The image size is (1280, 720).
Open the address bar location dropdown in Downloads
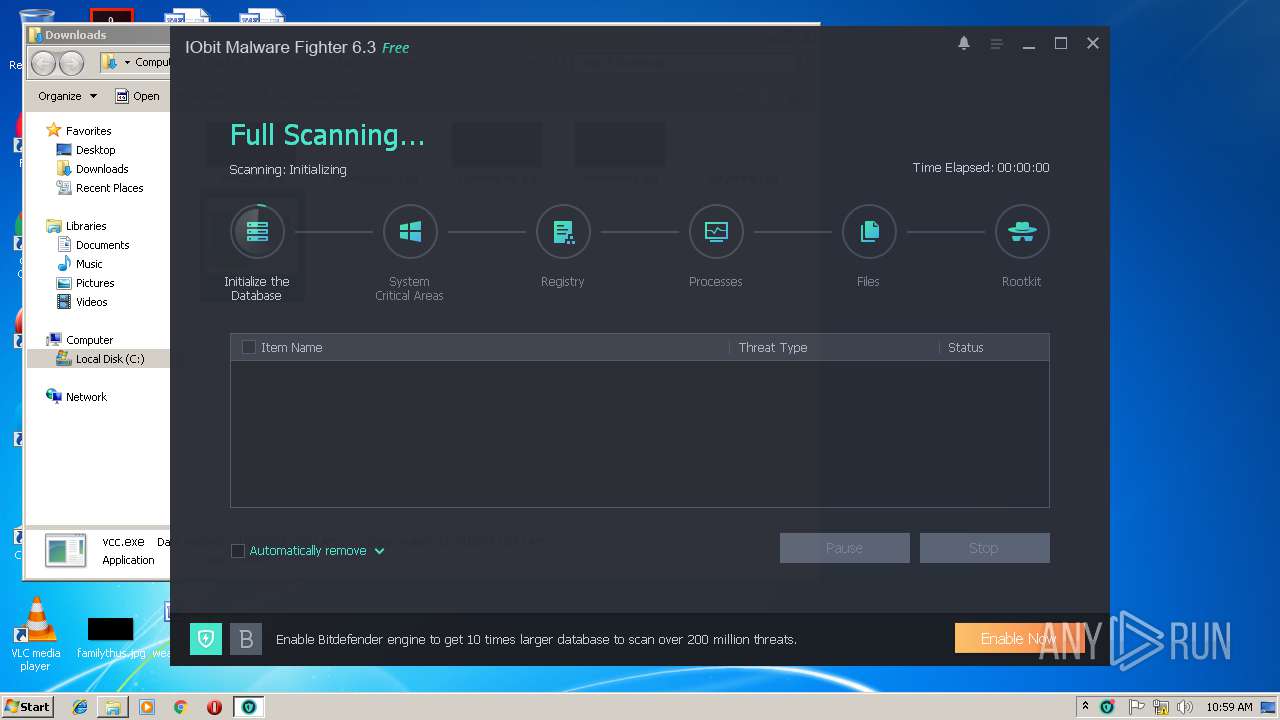click(x=127, y=62)
